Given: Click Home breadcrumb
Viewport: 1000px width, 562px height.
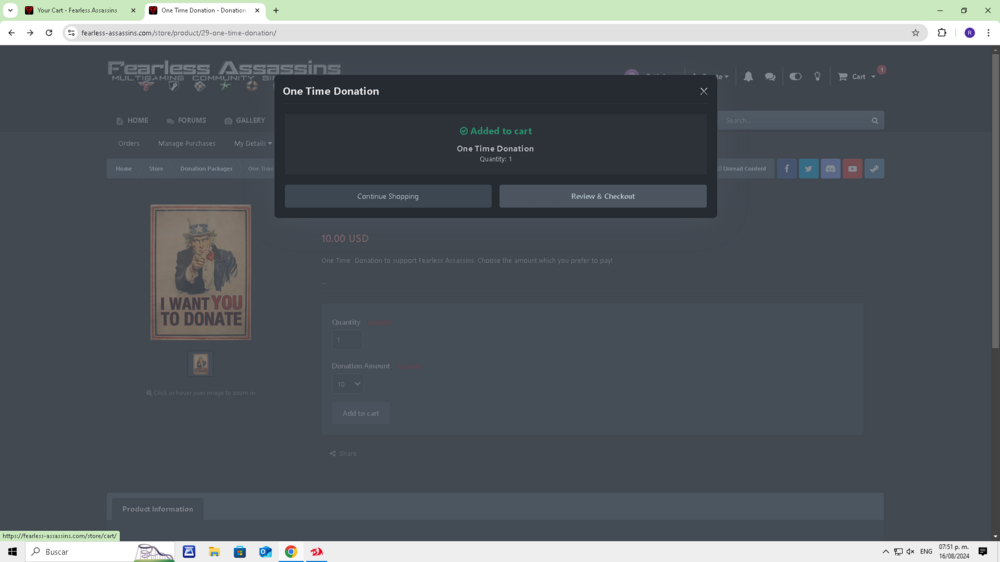Looking at the screenshot, I should click(x=124, y=168).
